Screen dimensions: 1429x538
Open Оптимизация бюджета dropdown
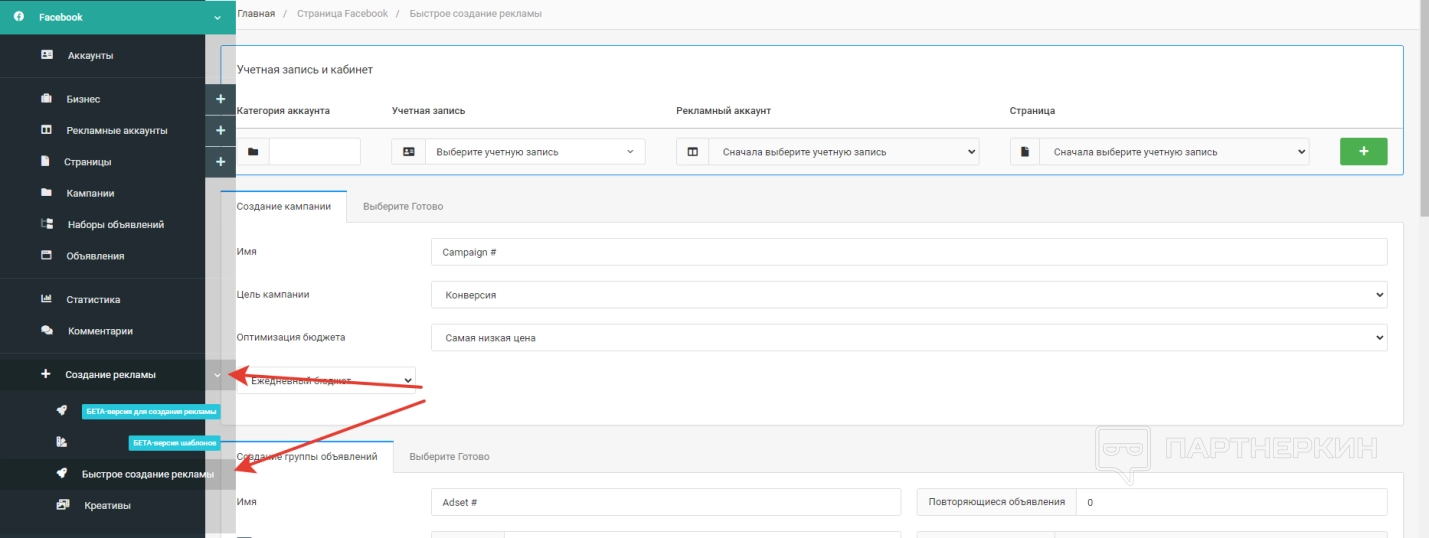[908, 338]
